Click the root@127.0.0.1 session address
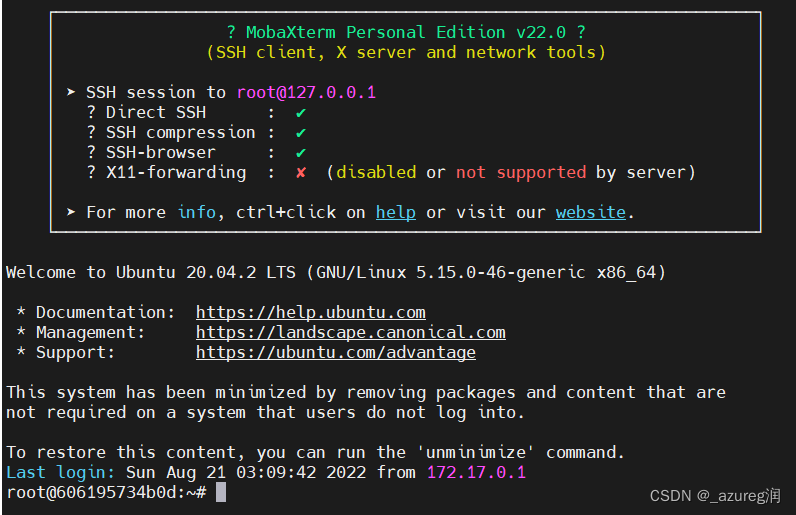Image resolution: width=796 pixels, height=515 pixels. pos(306,92)
